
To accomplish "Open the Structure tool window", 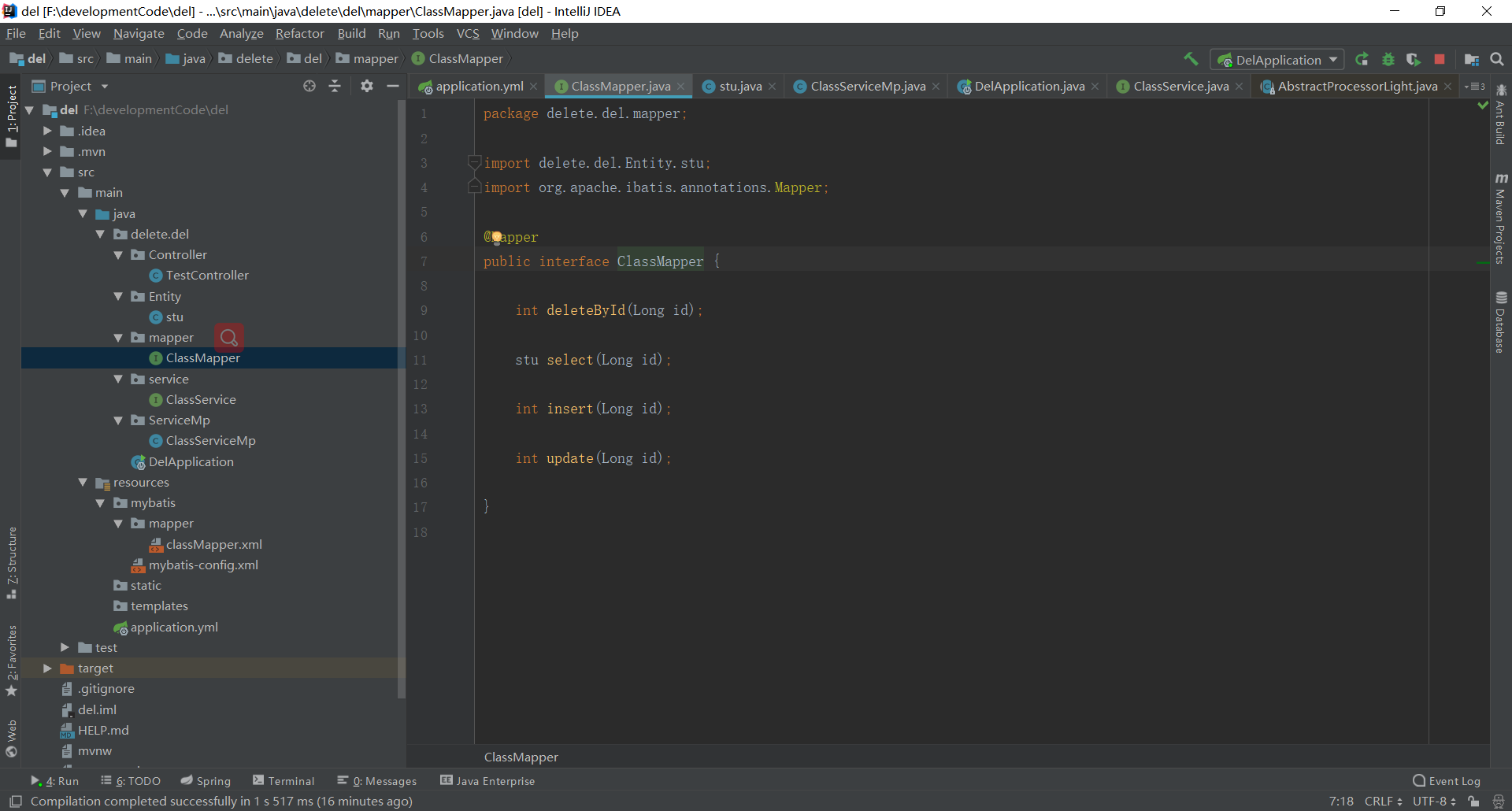I will tap(11, 562).
